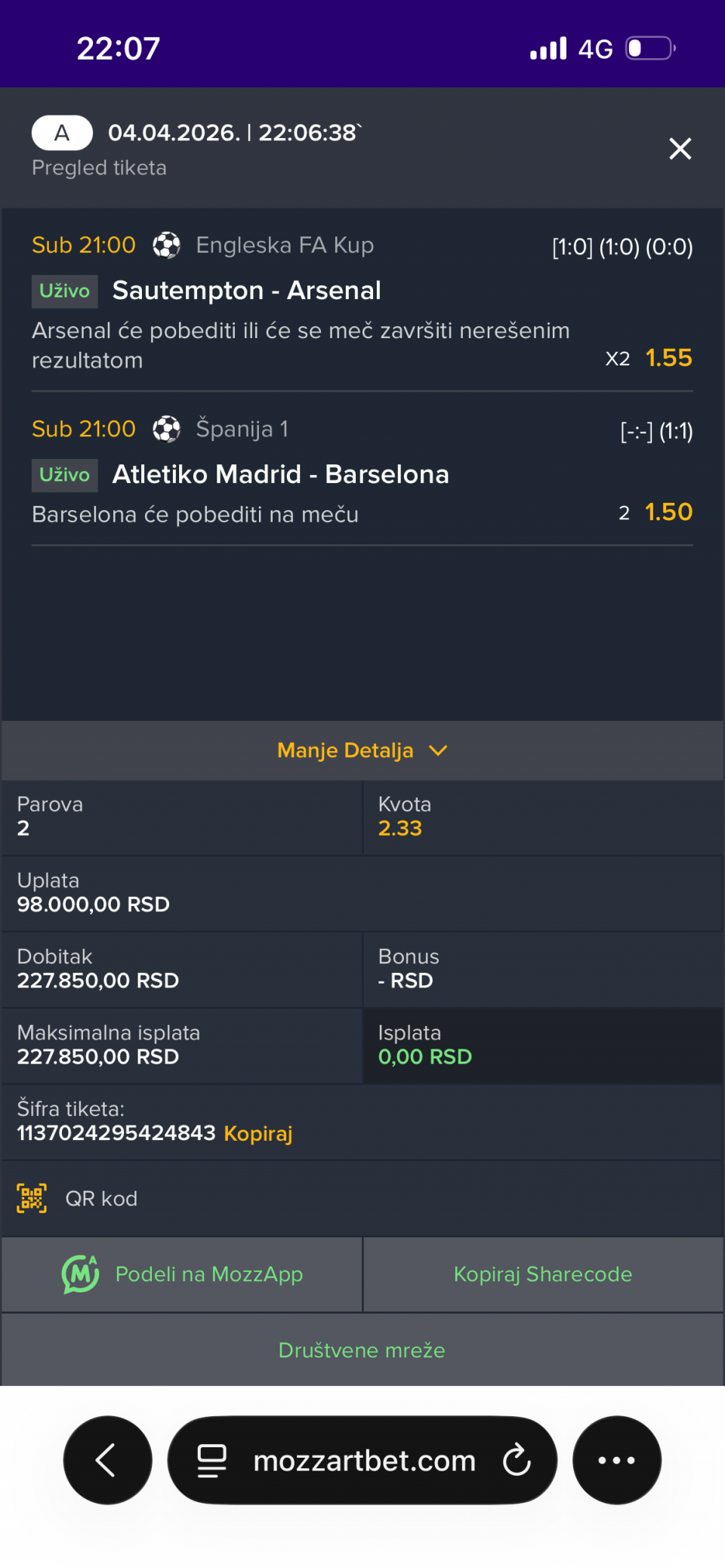This screenshot has height=1568, width=725.
Task: Click the Uživo badge for Atletiko match
Action: click(65, 475)
